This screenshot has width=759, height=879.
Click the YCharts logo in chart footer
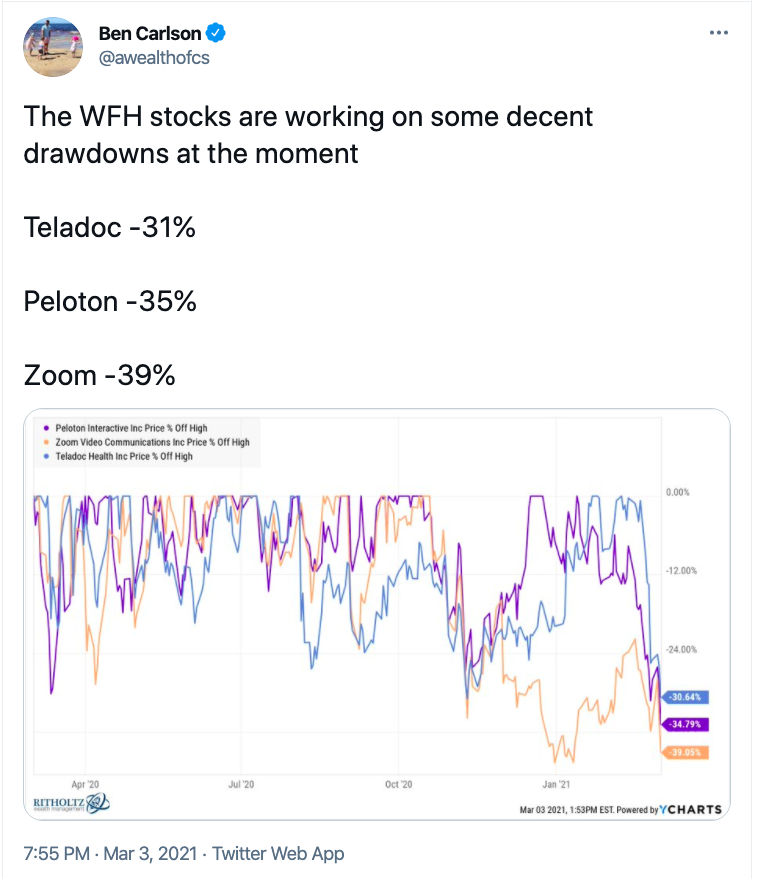691,808
